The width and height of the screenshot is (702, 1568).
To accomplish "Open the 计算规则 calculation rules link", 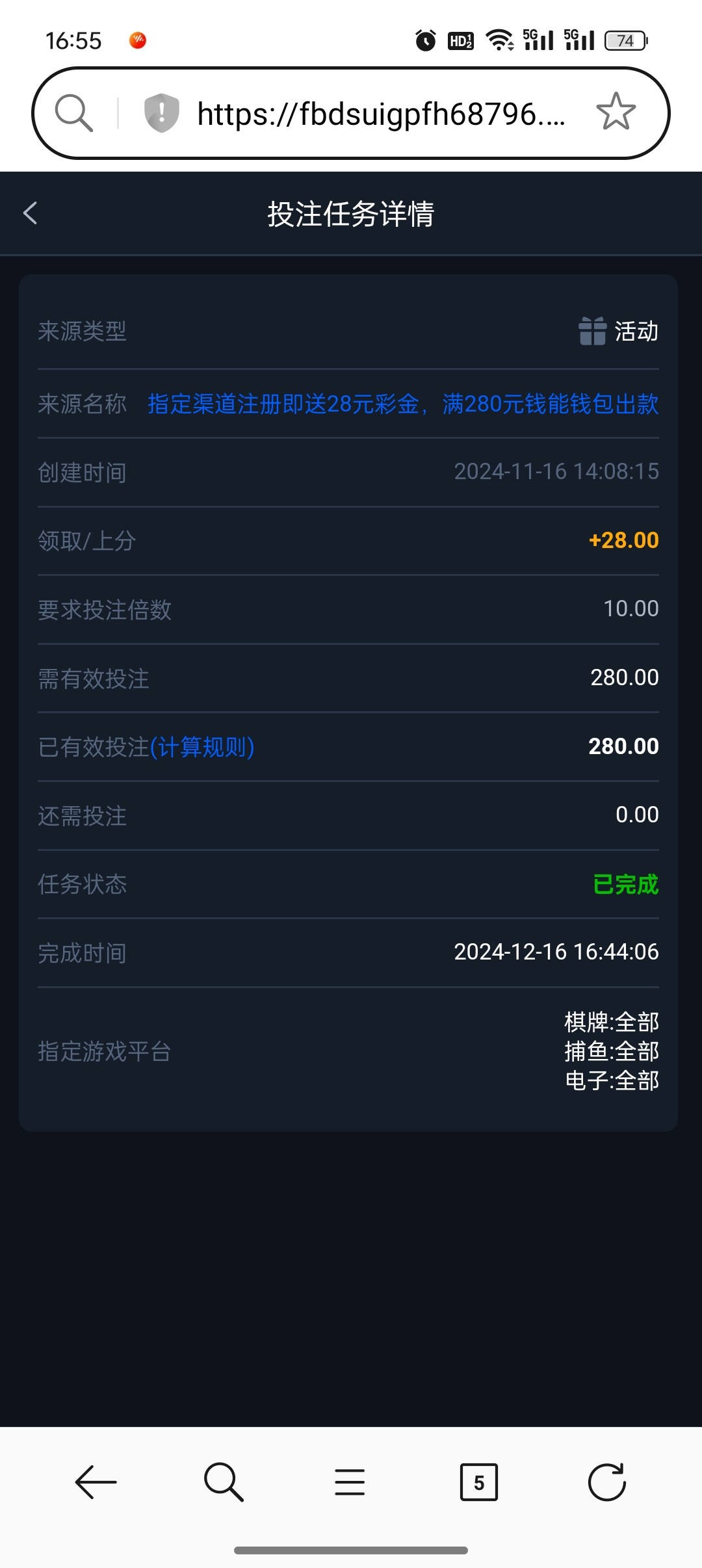I will [202, 747].
